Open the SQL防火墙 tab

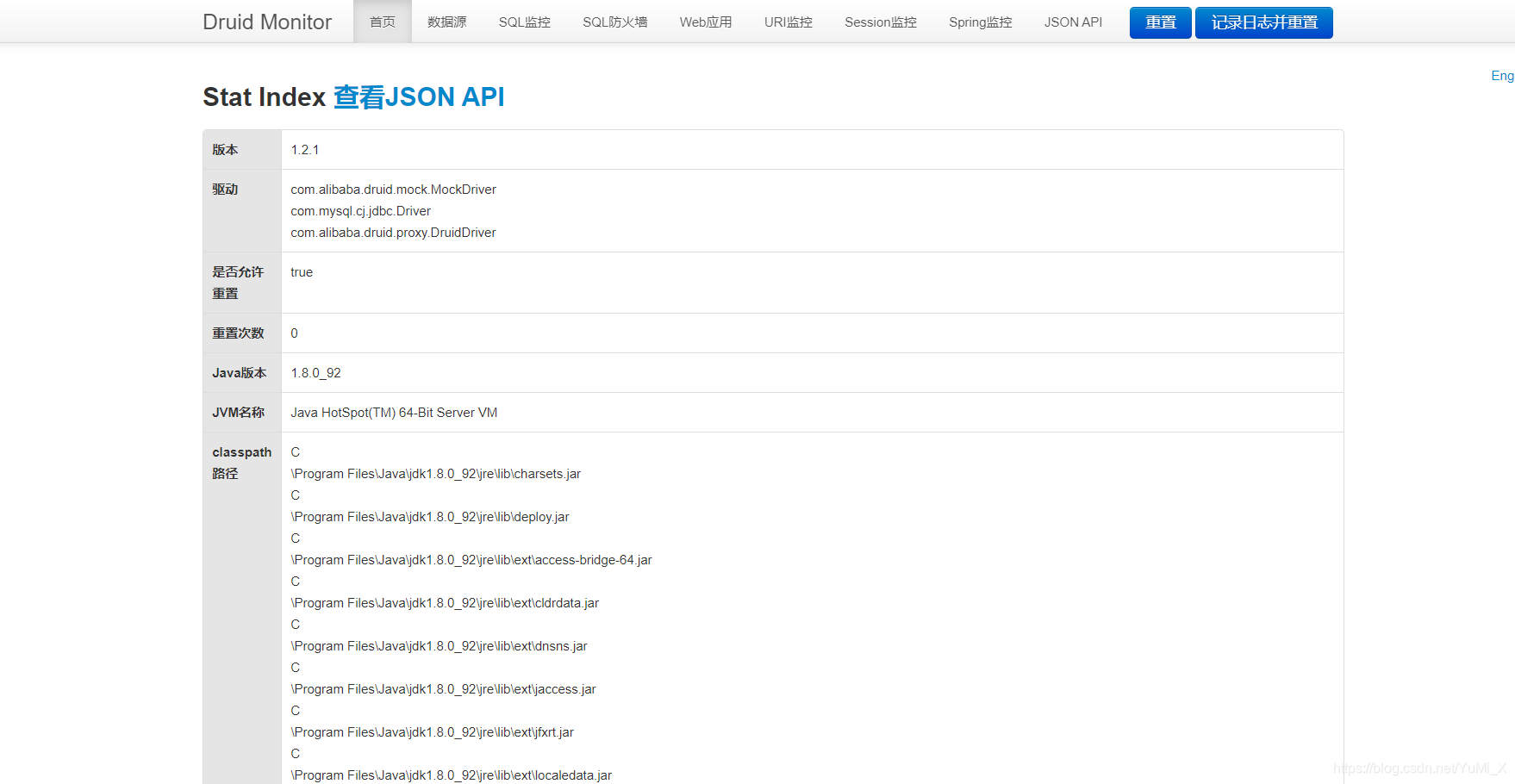pyautogui.click(x=615, y=22)
